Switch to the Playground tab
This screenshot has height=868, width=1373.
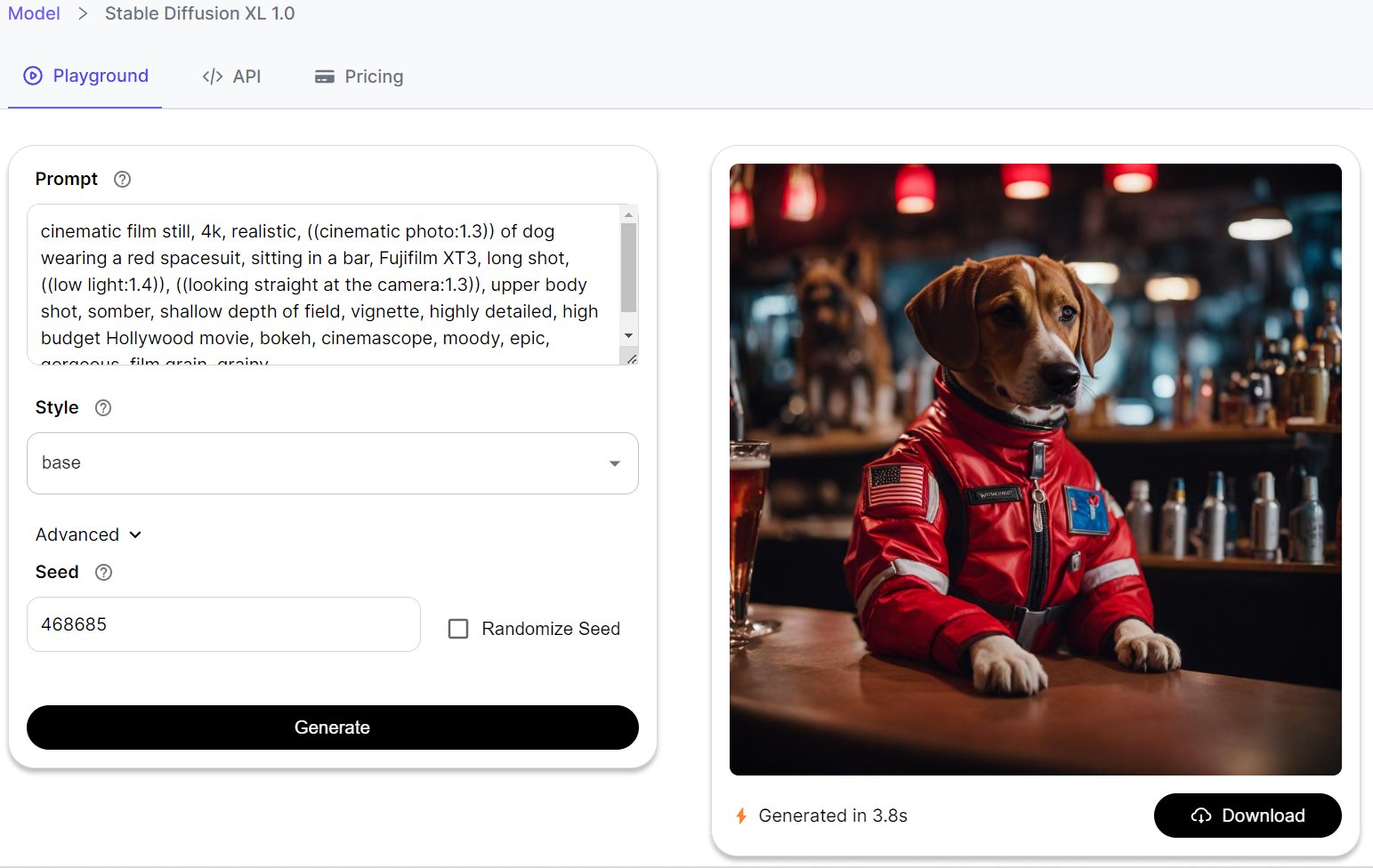click(x=85, y=76)
